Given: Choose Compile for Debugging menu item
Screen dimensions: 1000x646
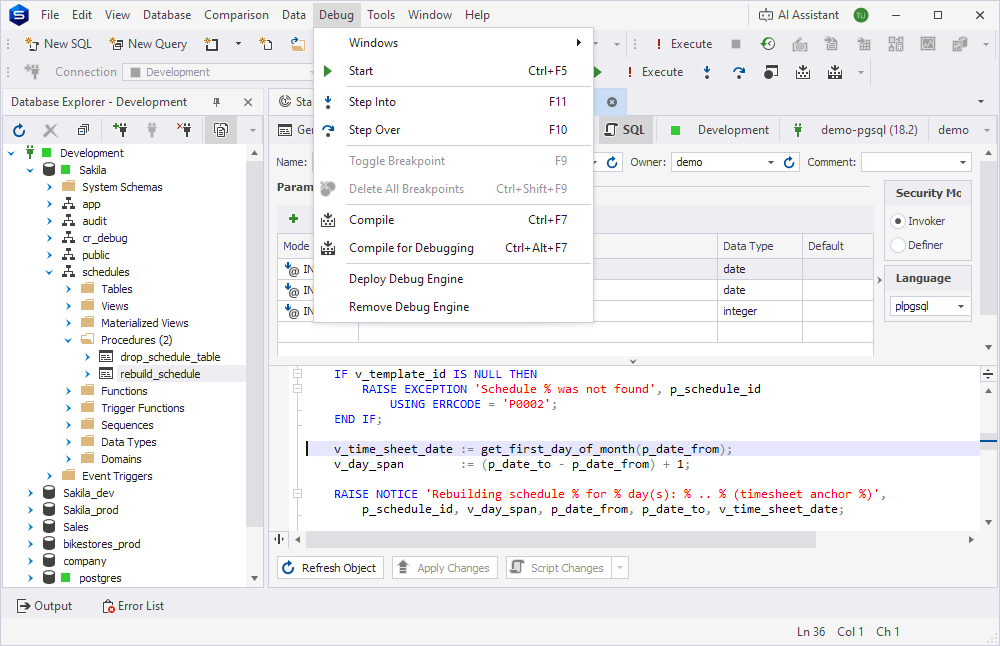Looking at the screenshot, I should 454,248.
